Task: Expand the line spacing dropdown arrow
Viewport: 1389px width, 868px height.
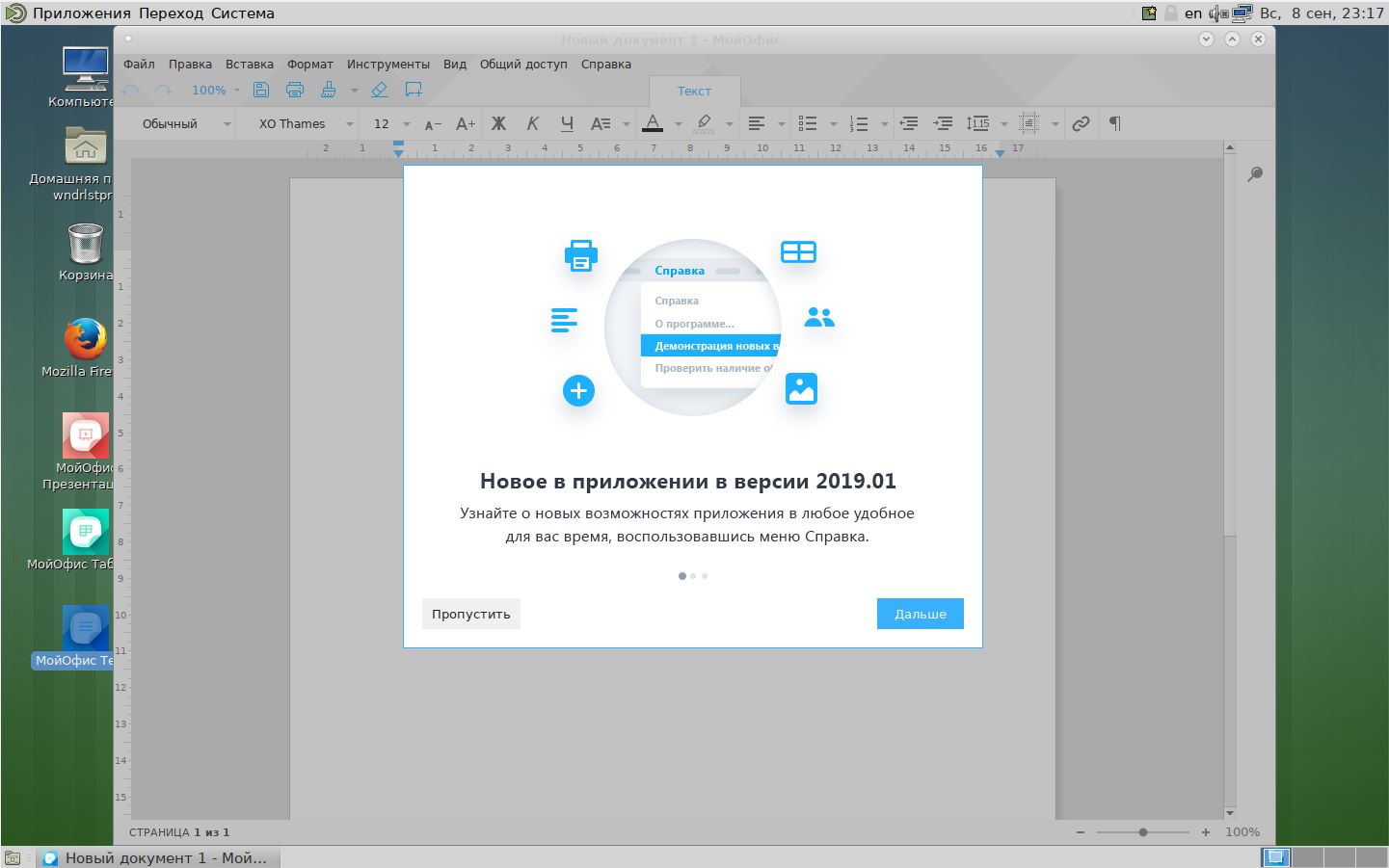Action: coord(1003,124)
